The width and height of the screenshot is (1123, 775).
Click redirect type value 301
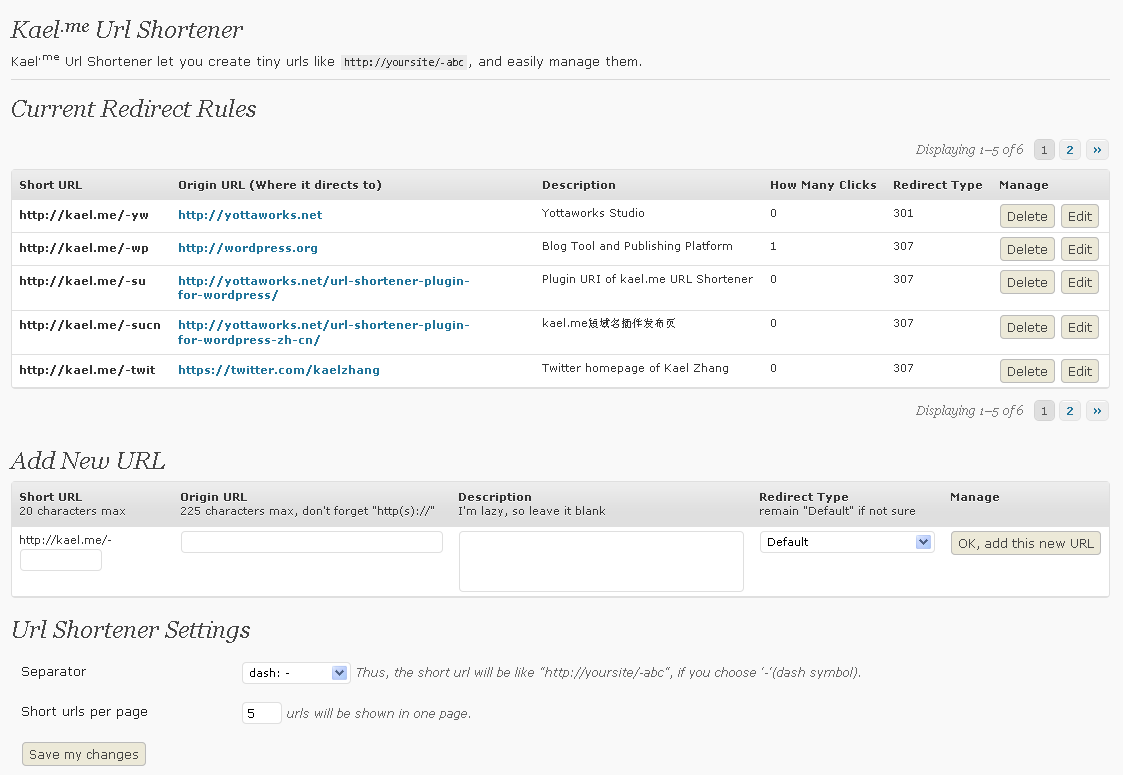tap(903, 213)
